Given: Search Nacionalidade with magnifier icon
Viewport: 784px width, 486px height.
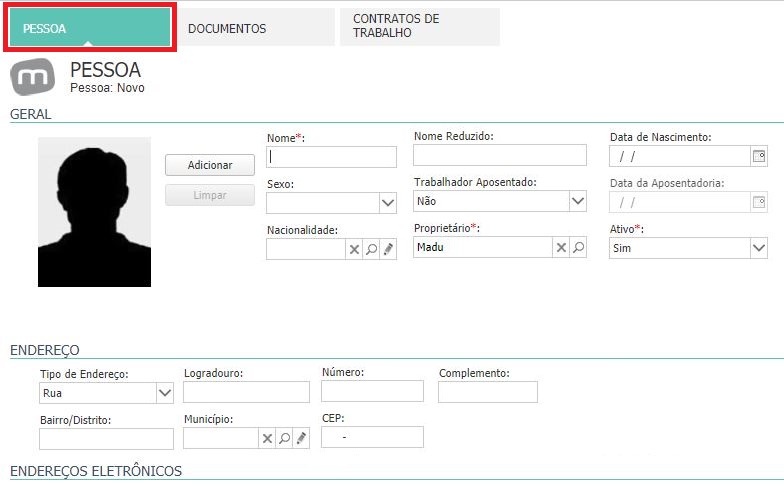Looking at the screenshot, I should [371, 249].
